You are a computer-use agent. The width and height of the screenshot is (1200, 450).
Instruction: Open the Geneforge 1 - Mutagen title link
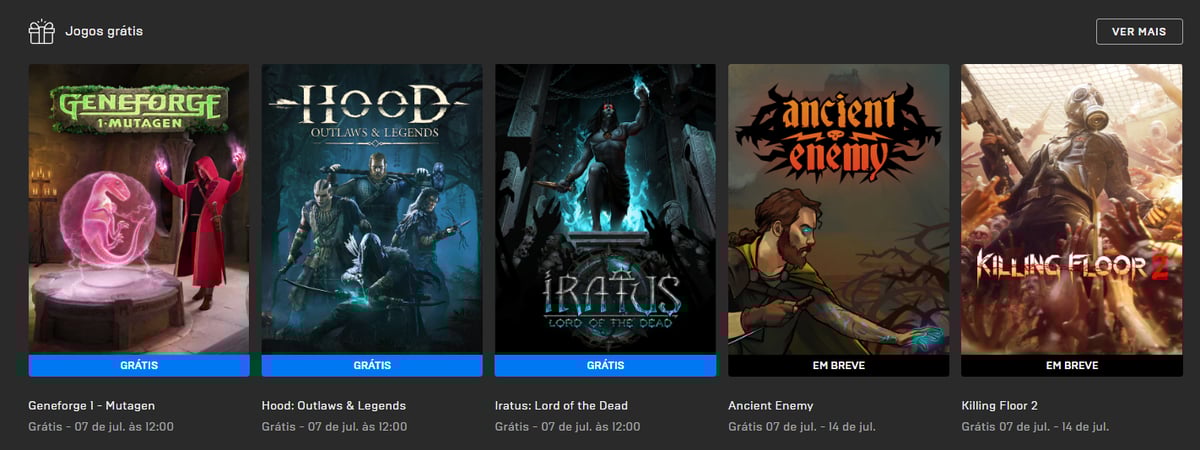pyautogui.click(x=92, y=406)
